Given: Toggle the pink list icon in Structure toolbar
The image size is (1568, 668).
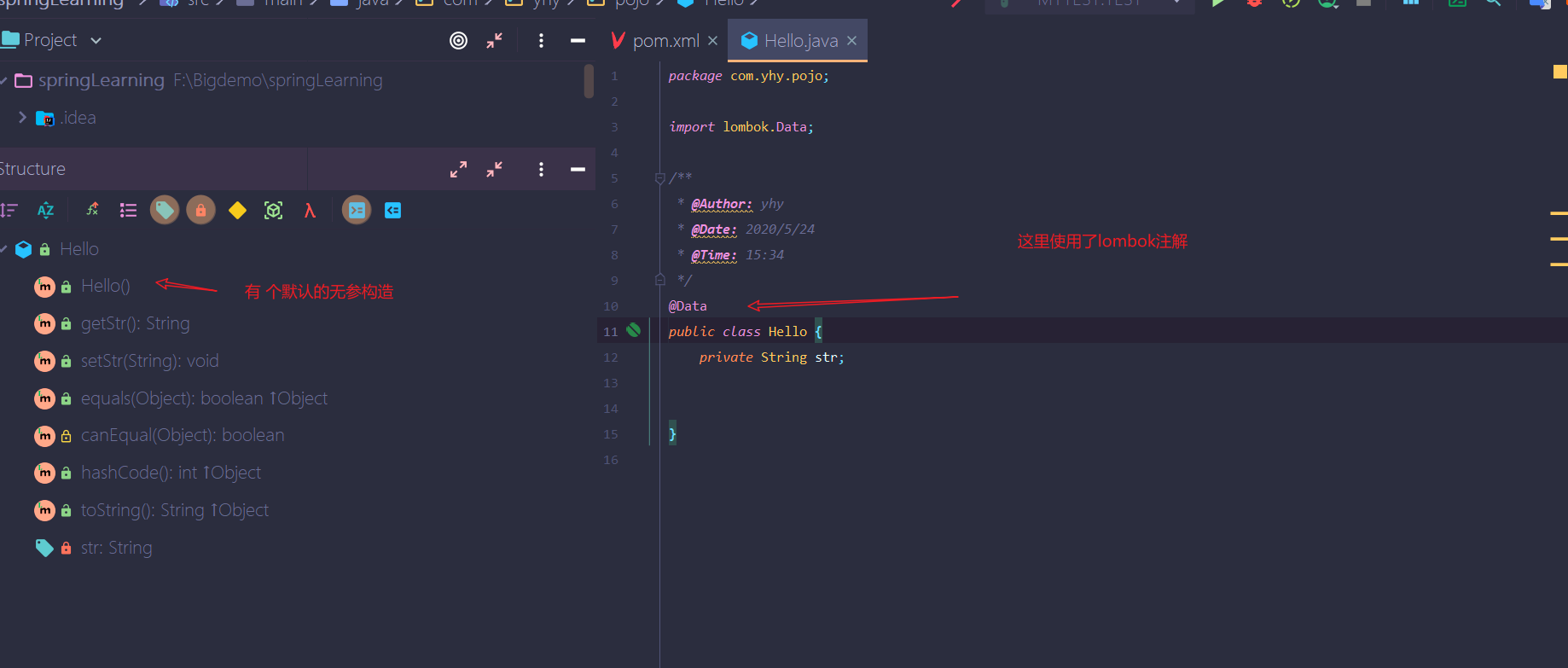Looking at the screenshot, I should pyautogui.click(x=128, y=210).
